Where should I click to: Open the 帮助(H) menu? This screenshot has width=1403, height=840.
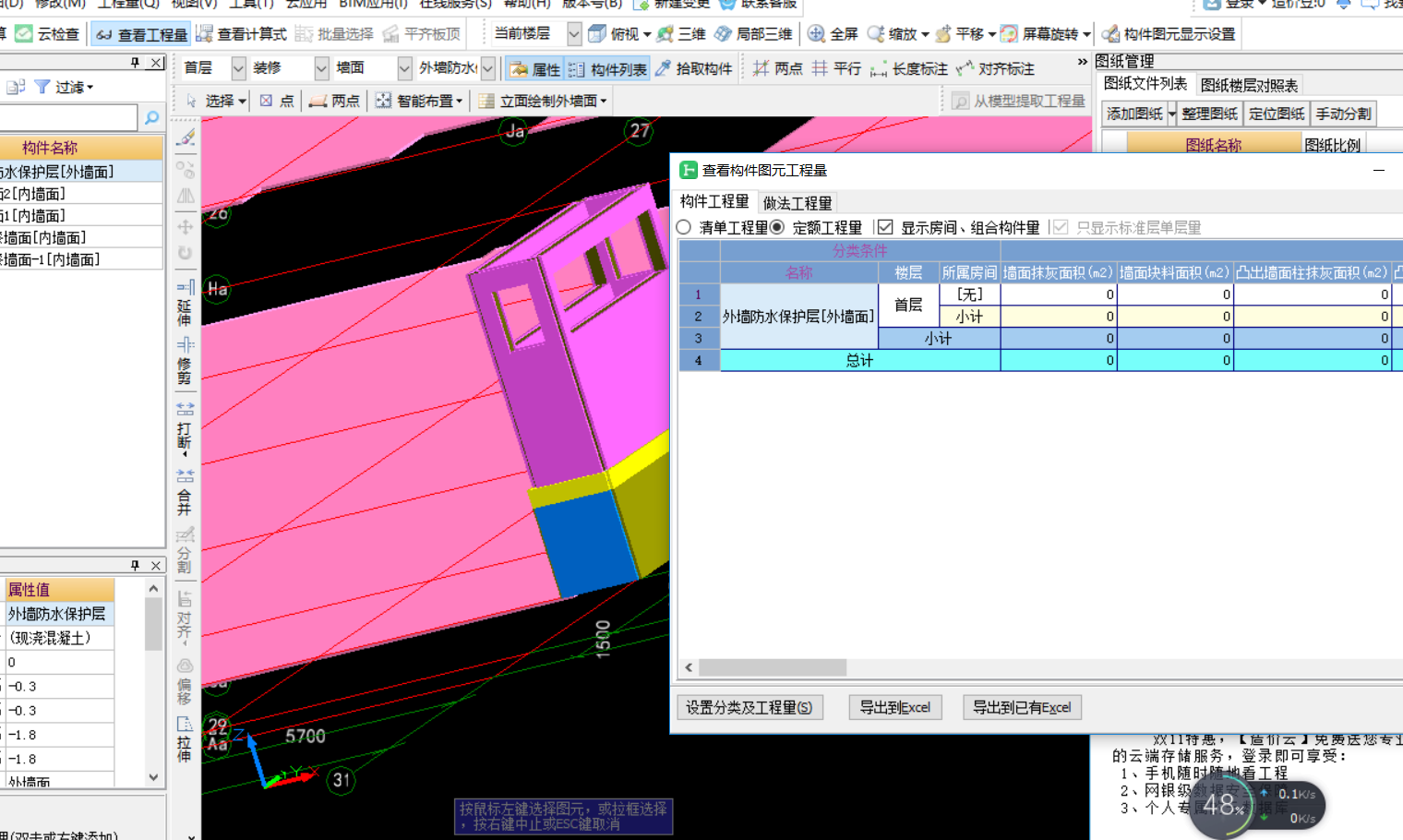click(527, 4)
